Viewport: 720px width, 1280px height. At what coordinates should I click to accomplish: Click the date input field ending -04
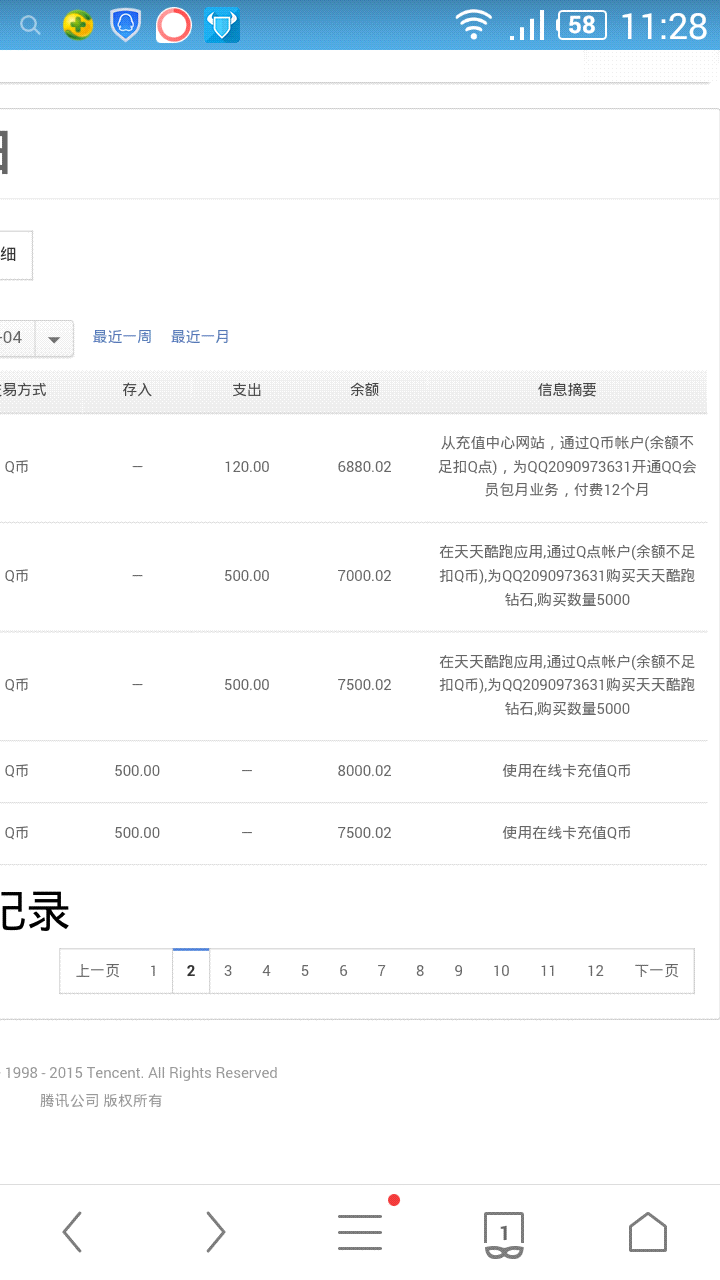click(x=17, y=339)
